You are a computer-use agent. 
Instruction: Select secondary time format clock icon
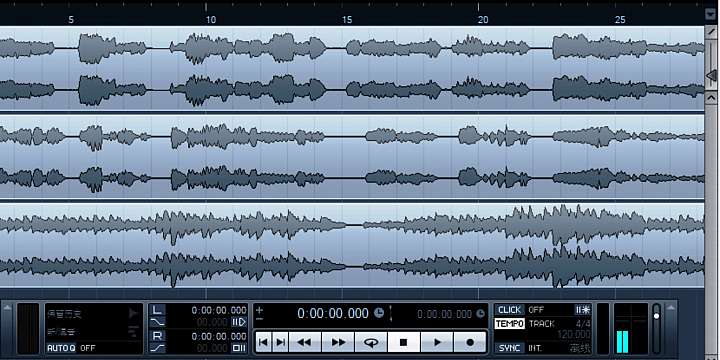481,314
